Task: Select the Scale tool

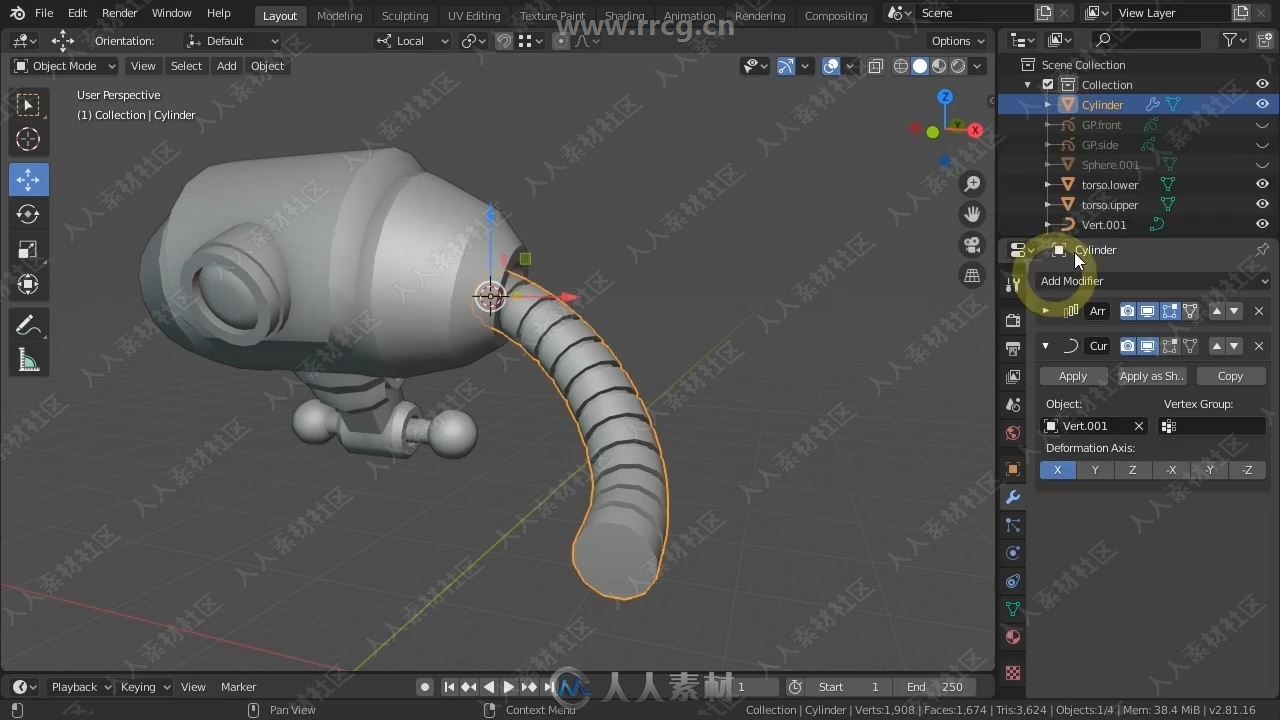Action: [29, 250]
